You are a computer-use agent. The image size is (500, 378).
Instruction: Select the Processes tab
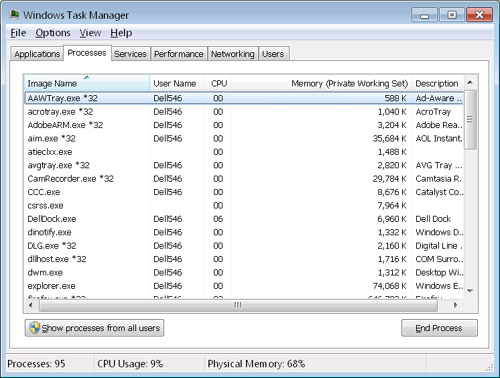87,53
